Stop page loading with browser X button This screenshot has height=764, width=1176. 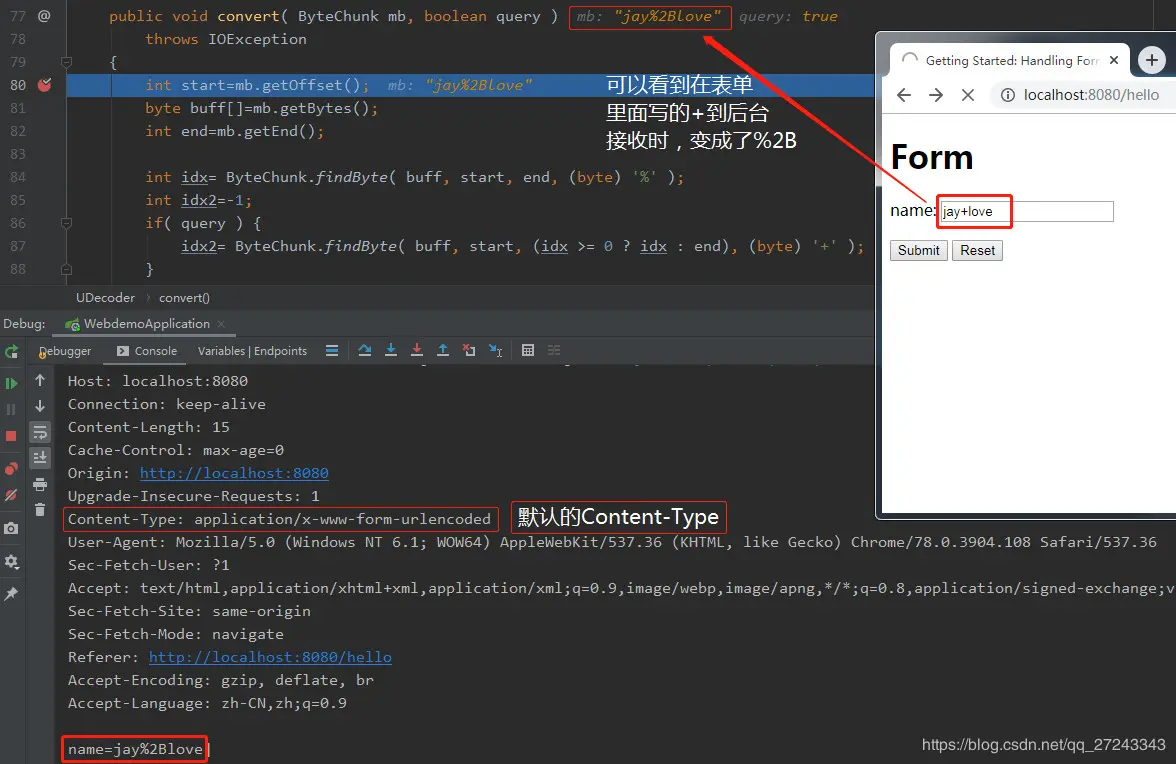(x=968, y=95)
